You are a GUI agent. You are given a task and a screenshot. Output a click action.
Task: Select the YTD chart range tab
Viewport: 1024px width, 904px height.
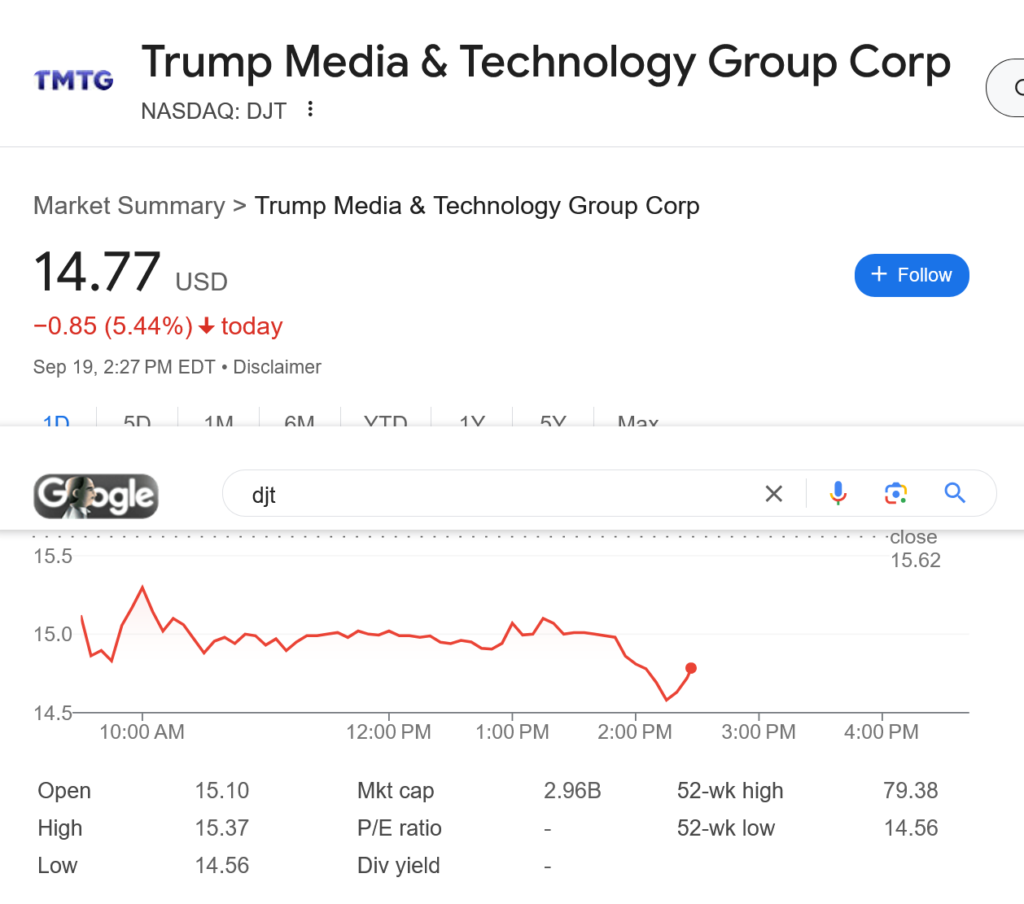pyautogui.click(x=386, y=421)
